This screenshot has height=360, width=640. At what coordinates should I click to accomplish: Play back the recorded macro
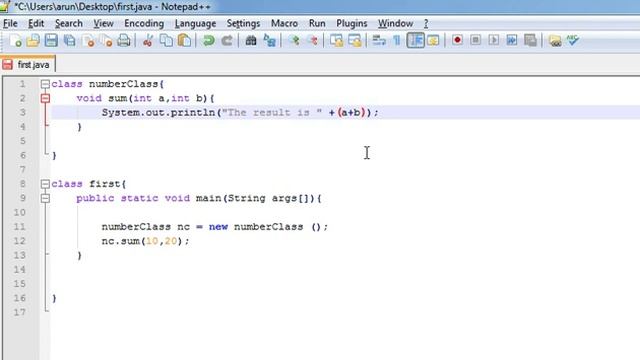tap(493, 40)
